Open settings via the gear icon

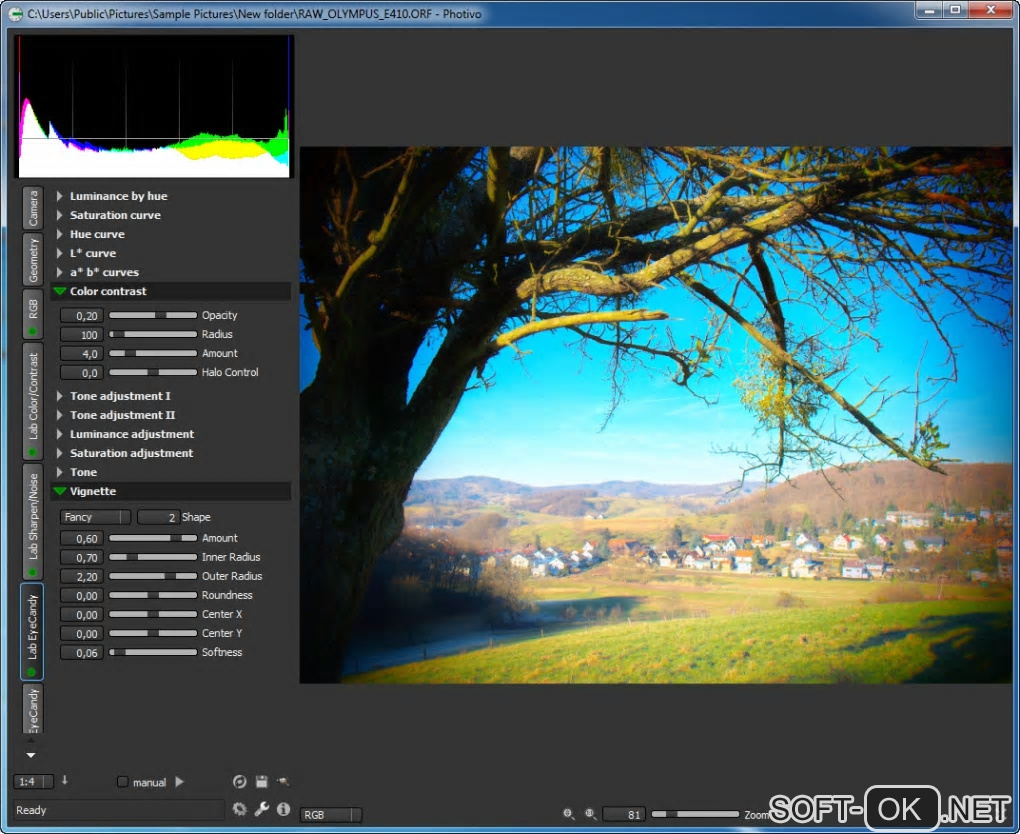tap(239, 809)
